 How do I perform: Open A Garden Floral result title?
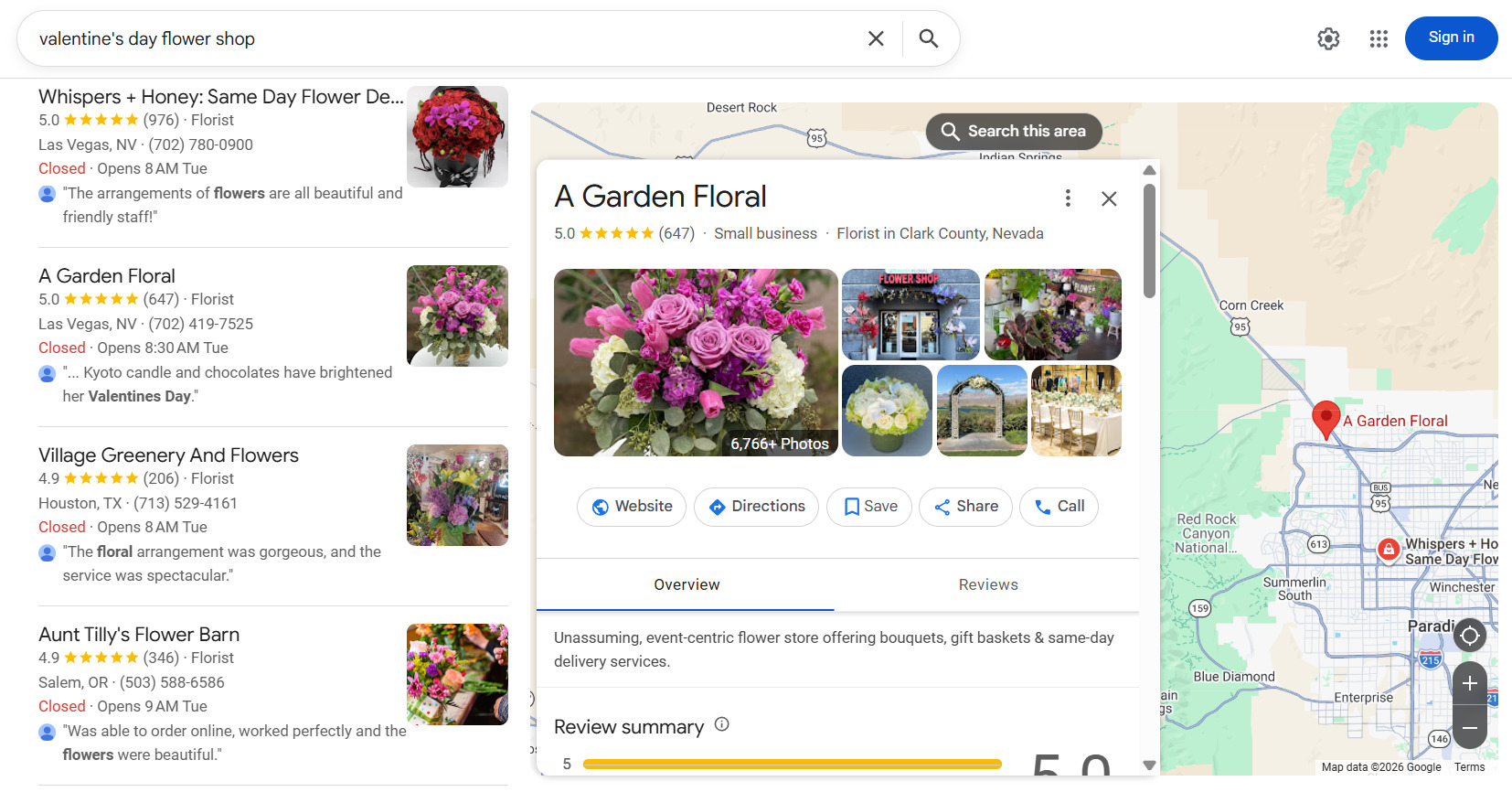107,276
